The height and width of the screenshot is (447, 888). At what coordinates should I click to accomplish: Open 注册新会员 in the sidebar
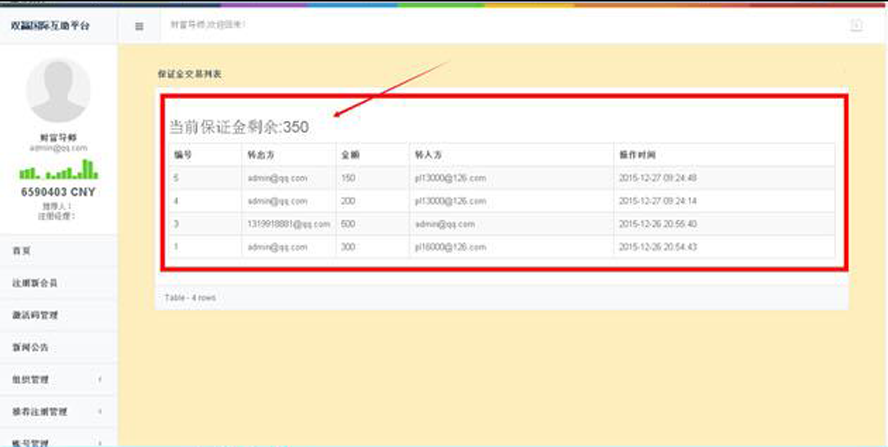point(59,283)
